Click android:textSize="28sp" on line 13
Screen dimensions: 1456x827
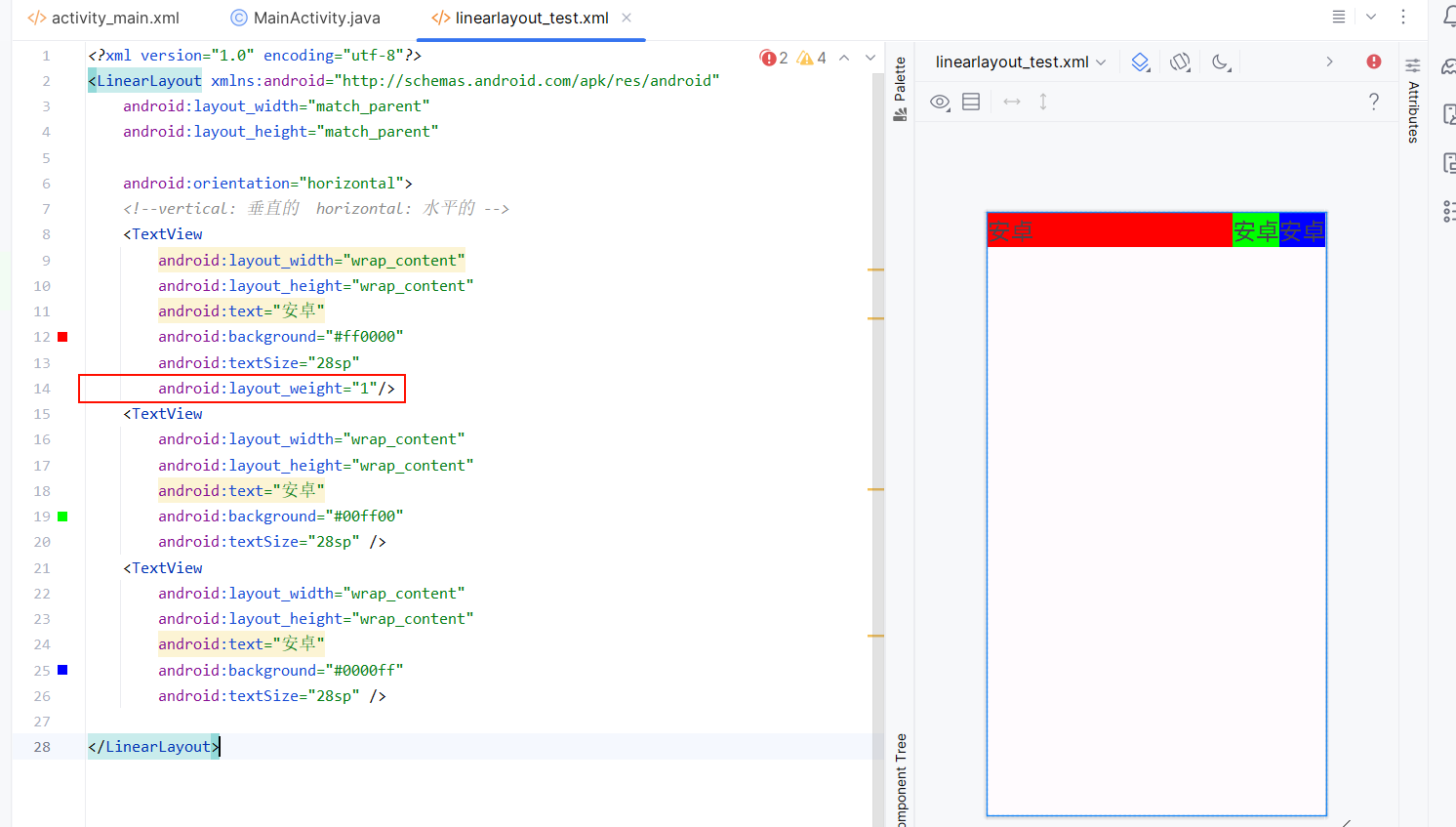pos(259,363)
